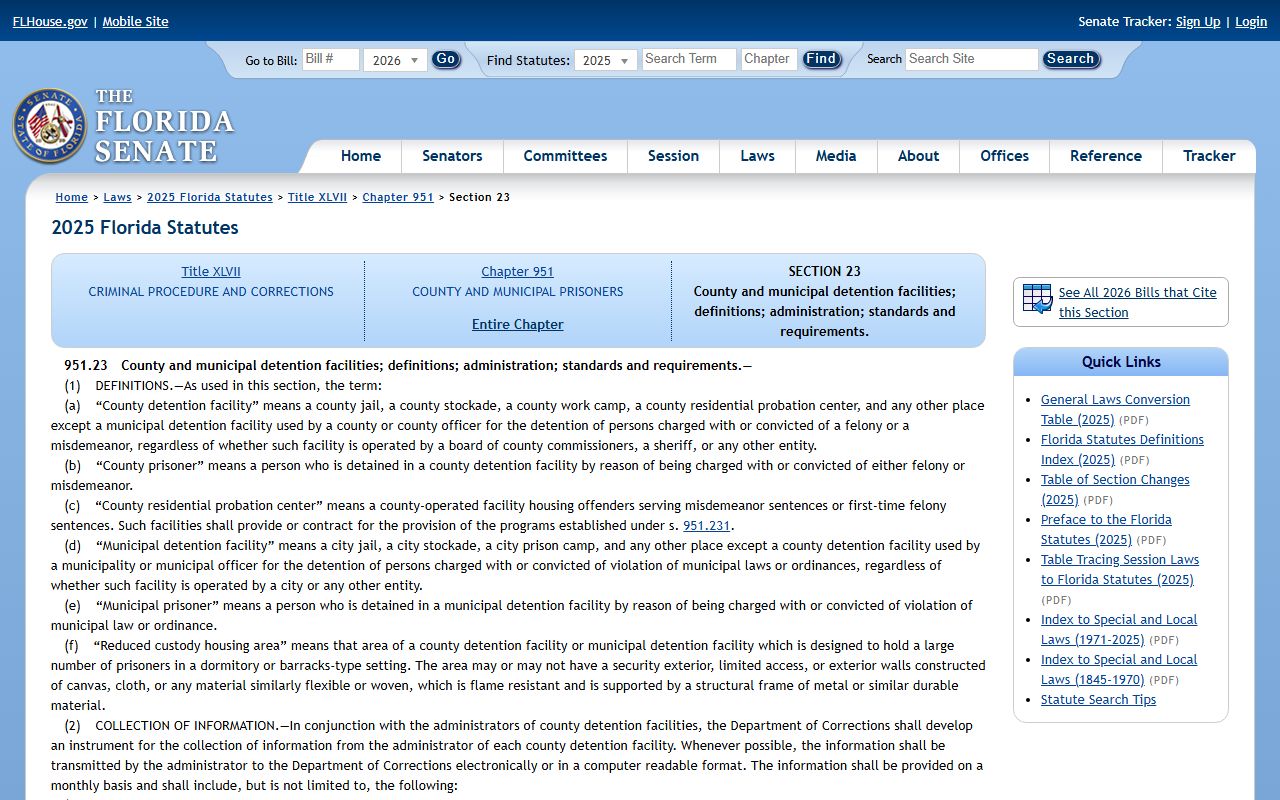Open the Go to Bill year dropdown
Image resolution: width=1280 pixels, height=800 pixels.
395,60
